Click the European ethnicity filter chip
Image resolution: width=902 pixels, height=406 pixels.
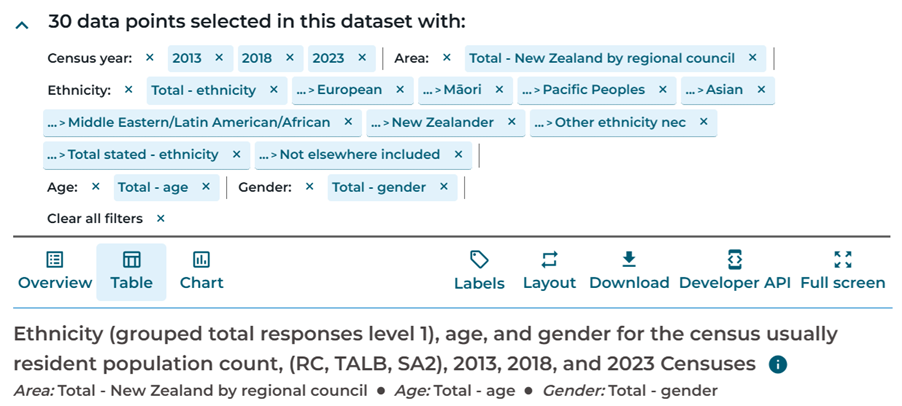(x=344, y=90)
